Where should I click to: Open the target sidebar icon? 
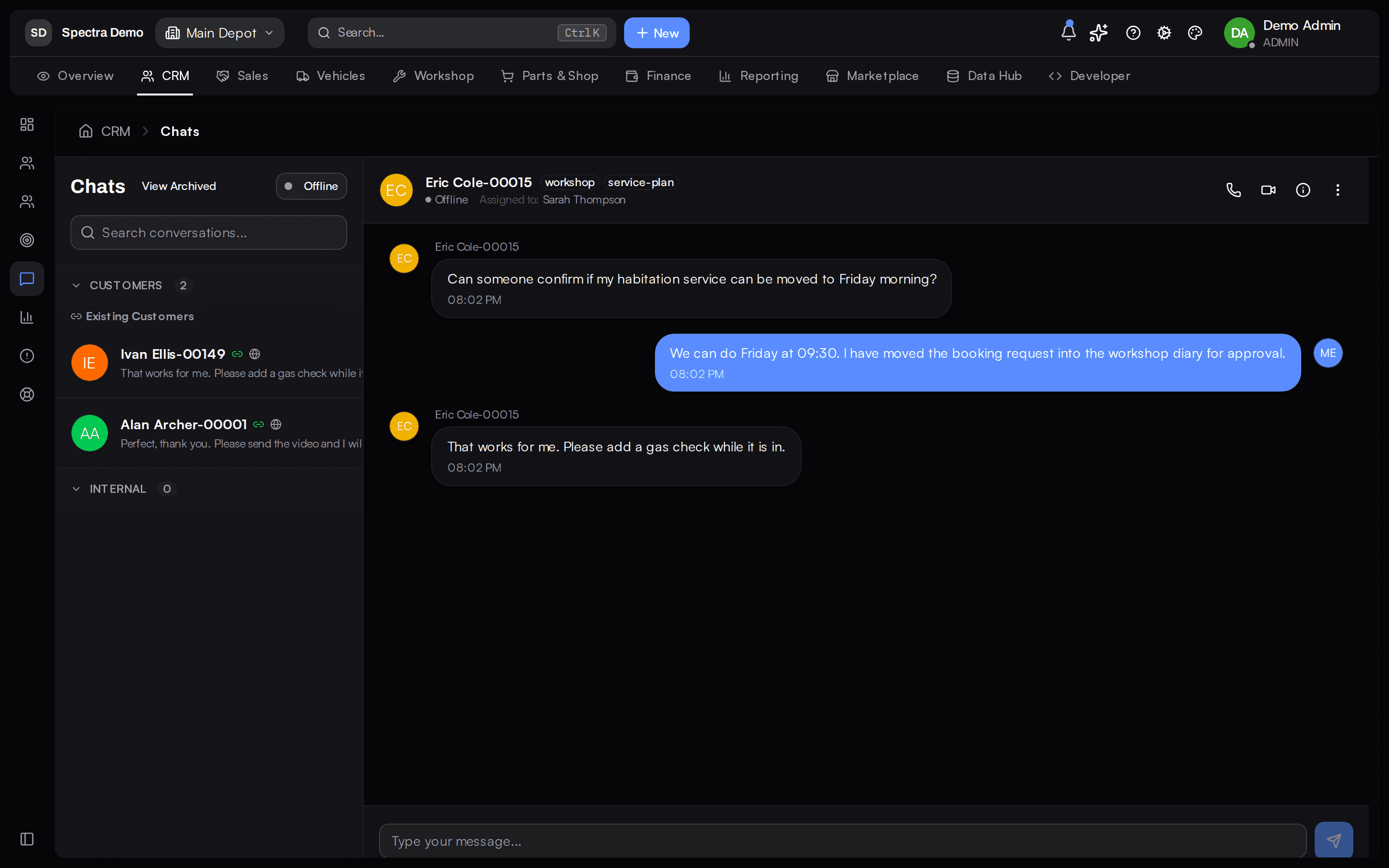coord(27,240)
